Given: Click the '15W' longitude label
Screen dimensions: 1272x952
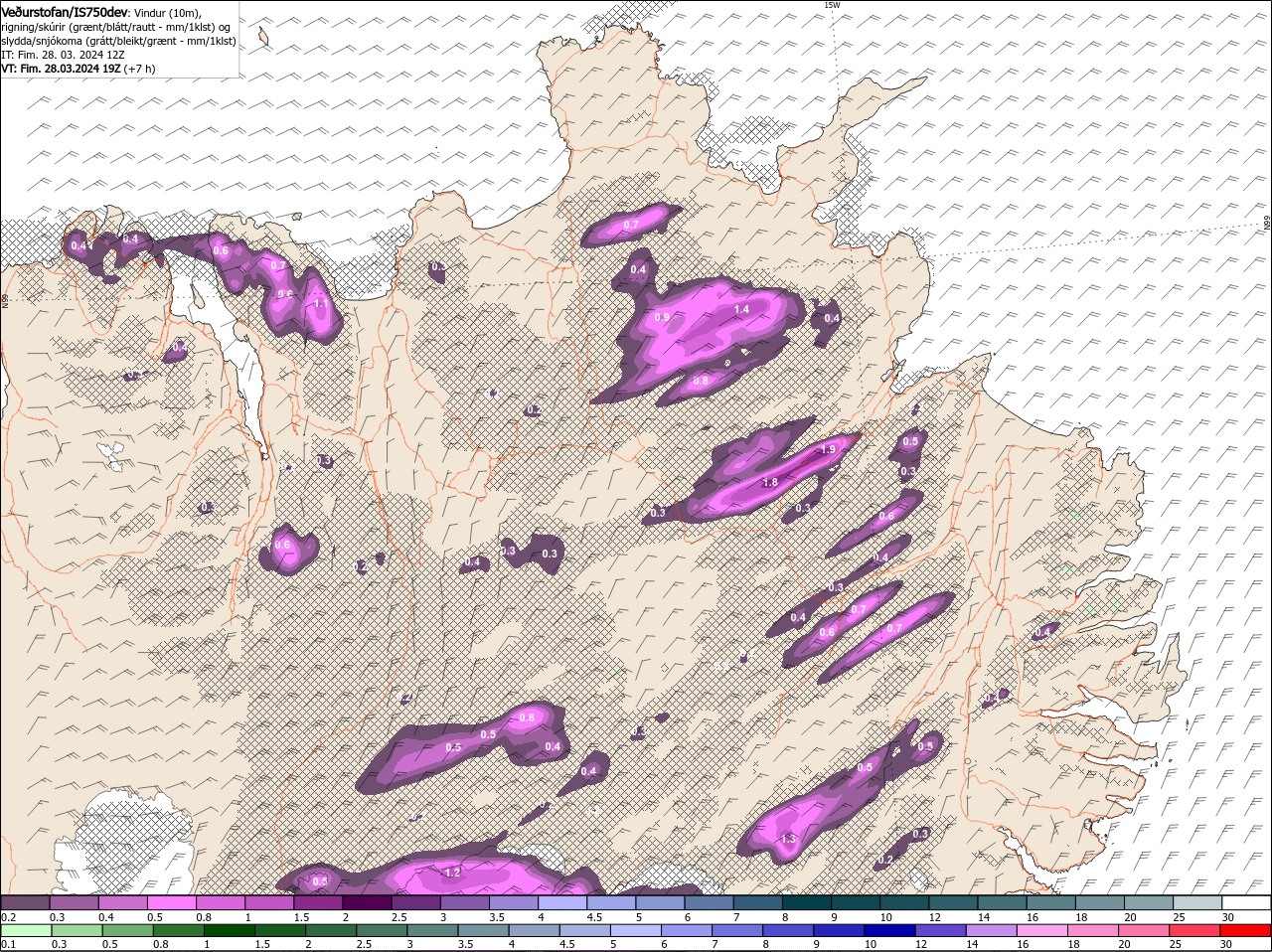Looking at the screenshot, I should pos(832,5).
